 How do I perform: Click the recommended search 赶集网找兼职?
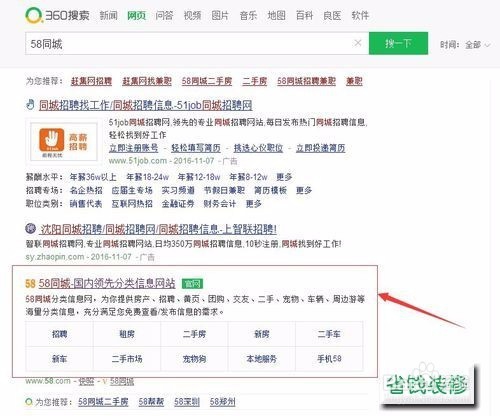point(147,81)
